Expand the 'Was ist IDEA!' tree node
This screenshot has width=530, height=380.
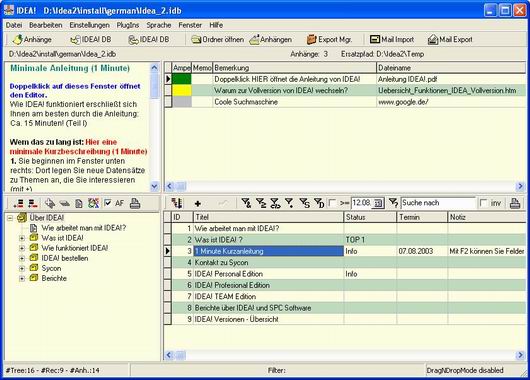[22, 238]
